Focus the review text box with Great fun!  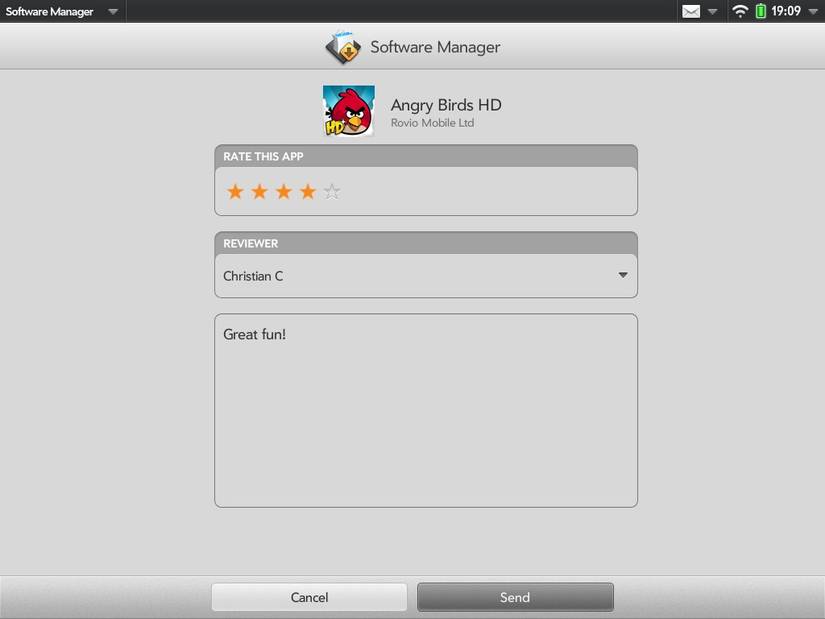[x=426, y=411]
